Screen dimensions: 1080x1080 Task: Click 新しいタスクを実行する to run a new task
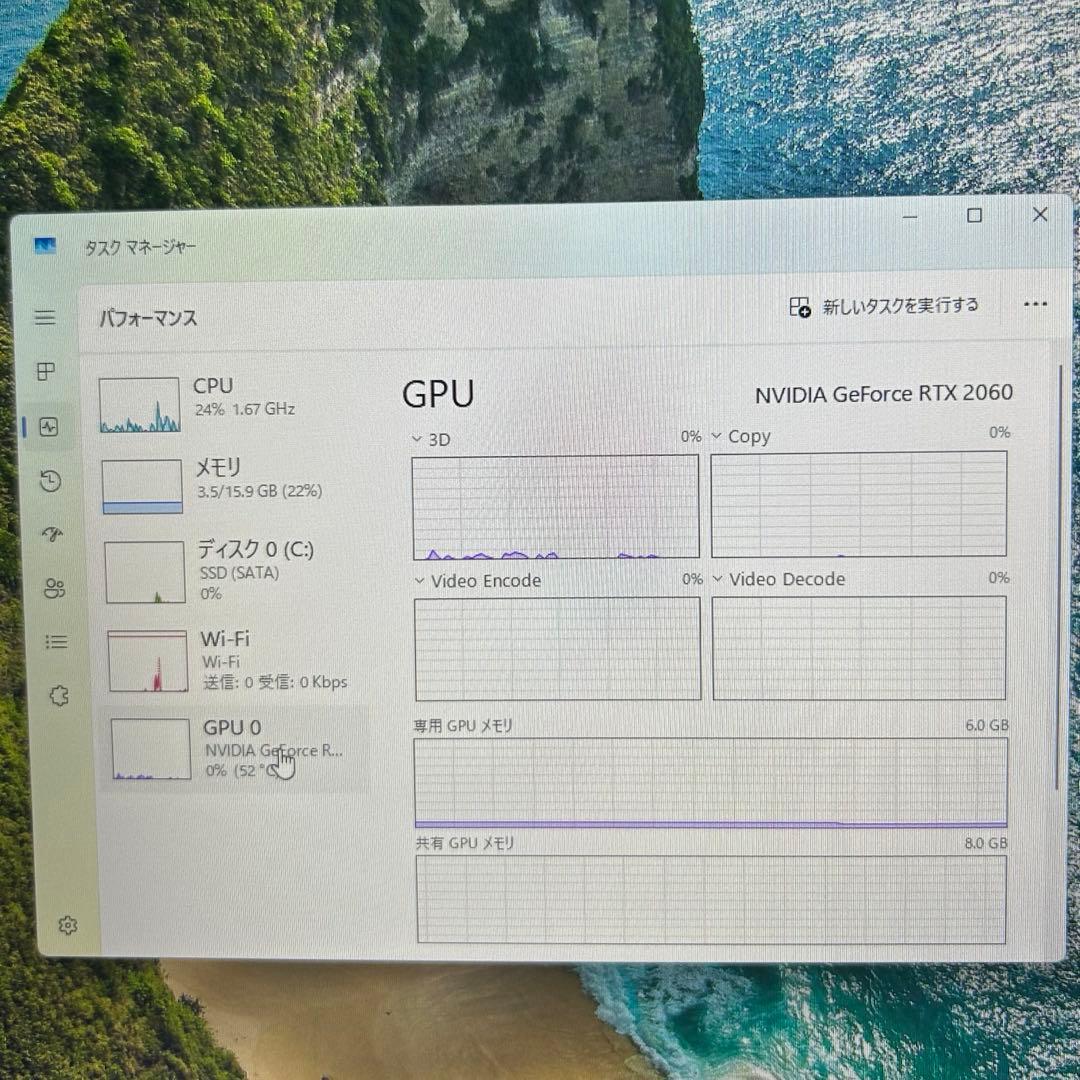(x=884, y=306)
